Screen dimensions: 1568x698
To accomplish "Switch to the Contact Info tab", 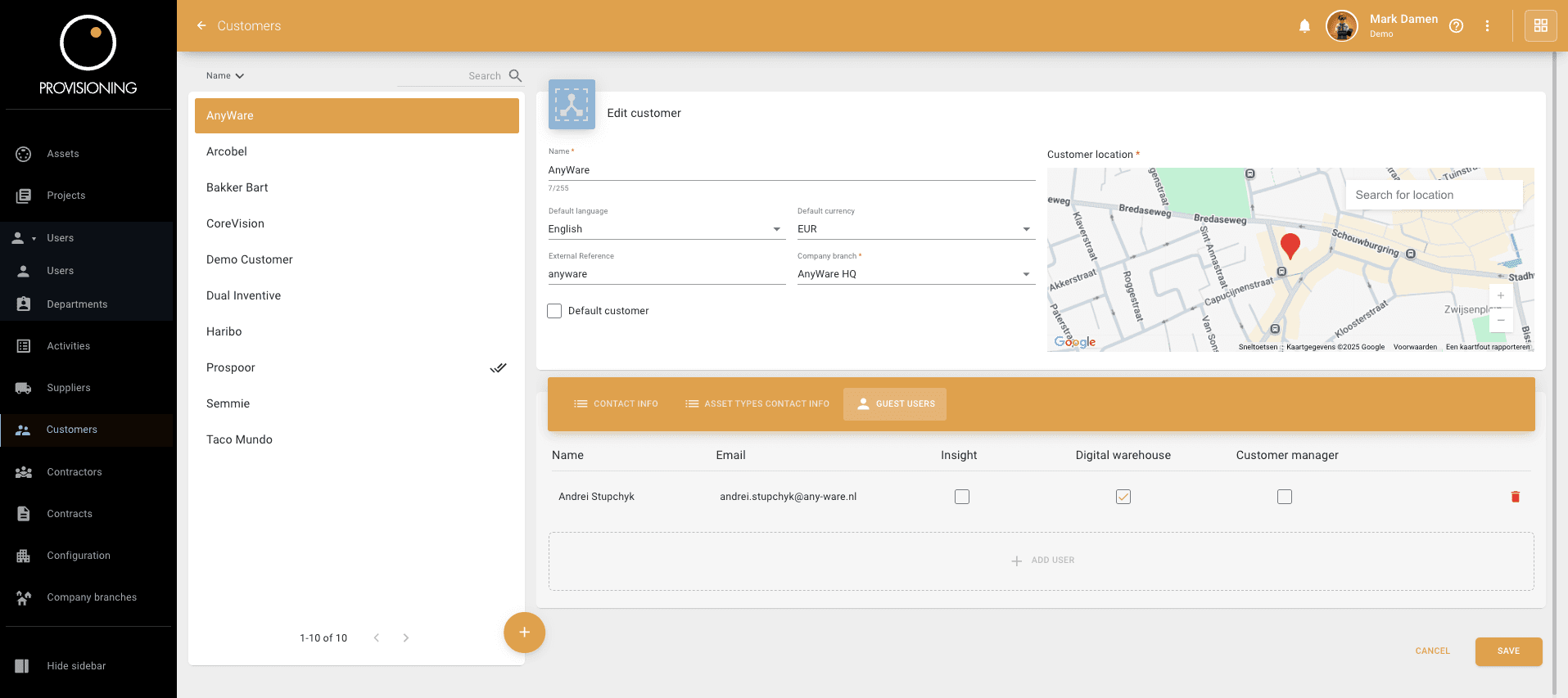I will (616, 404).
